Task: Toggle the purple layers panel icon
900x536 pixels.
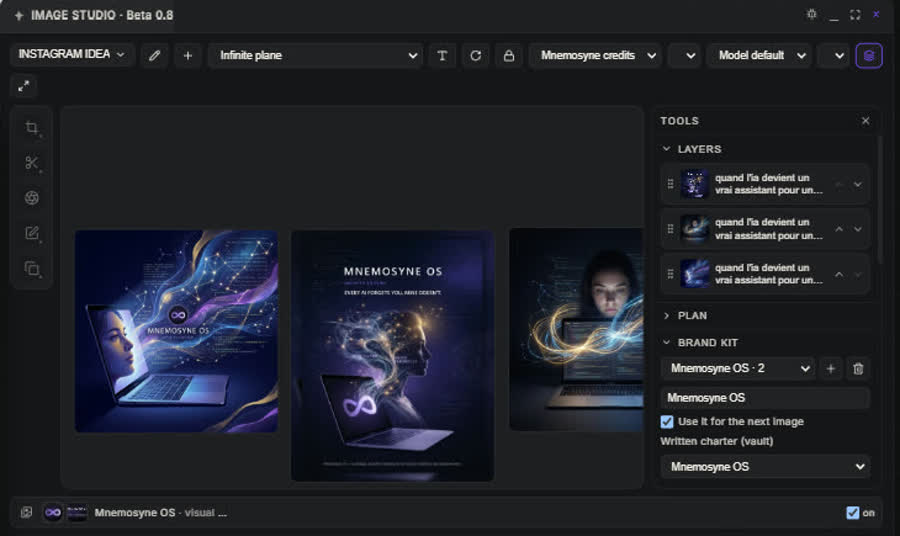Action: coord(869,56)
